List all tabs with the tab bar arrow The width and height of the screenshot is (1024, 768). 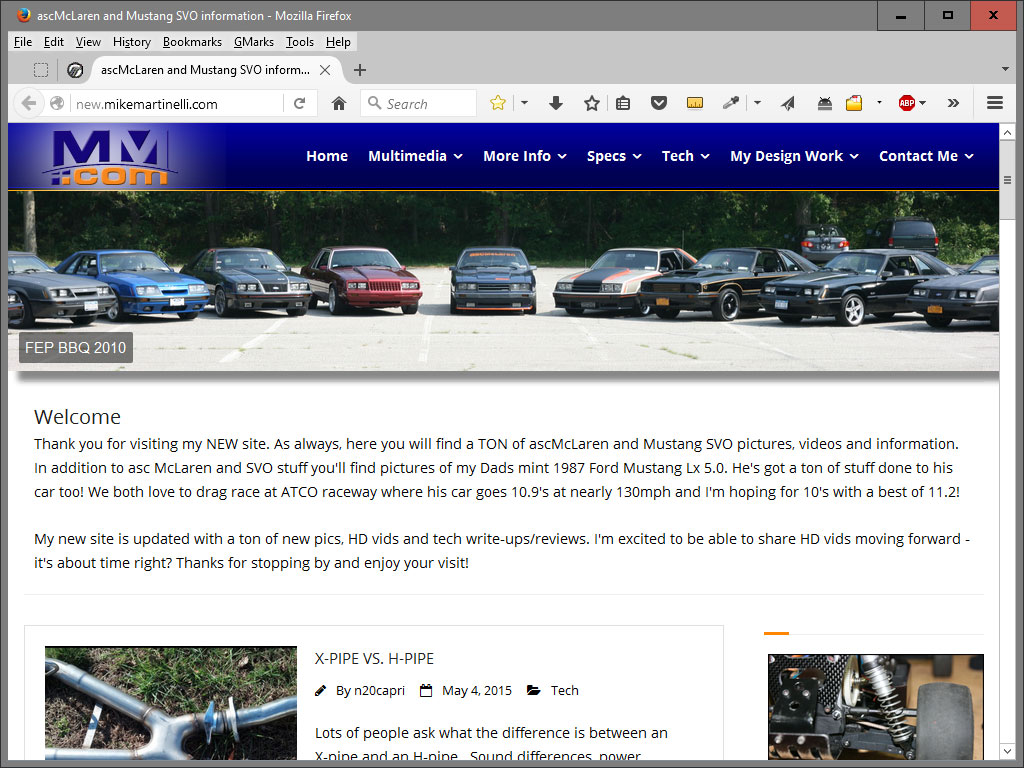coord(1006,69)
